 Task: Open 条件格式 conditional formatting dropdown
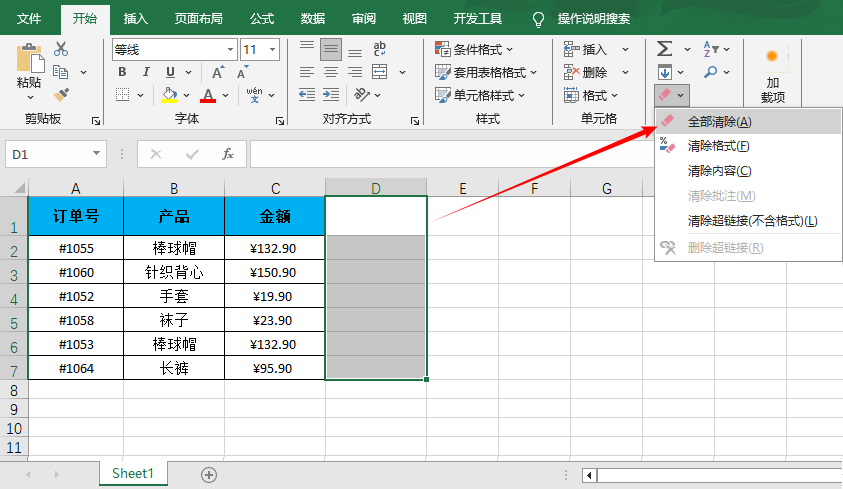click(474, 49)
